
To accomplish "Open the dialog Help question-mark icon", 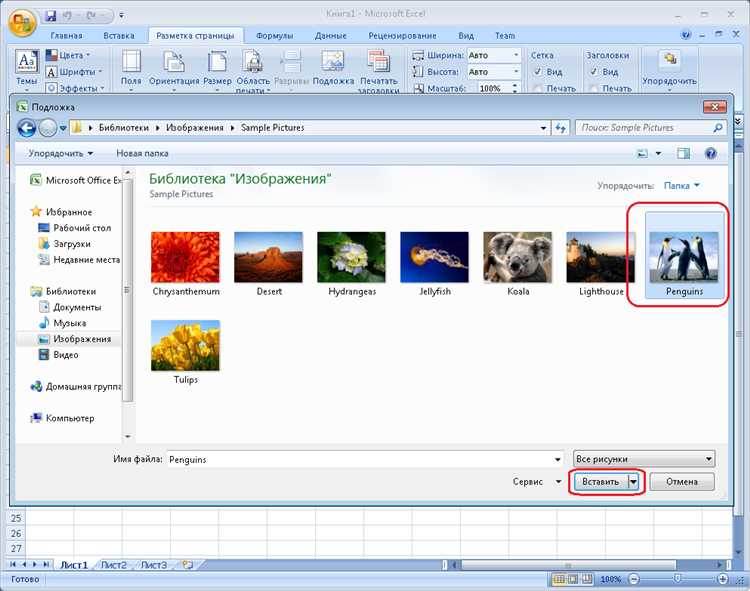I will point(710,153).
